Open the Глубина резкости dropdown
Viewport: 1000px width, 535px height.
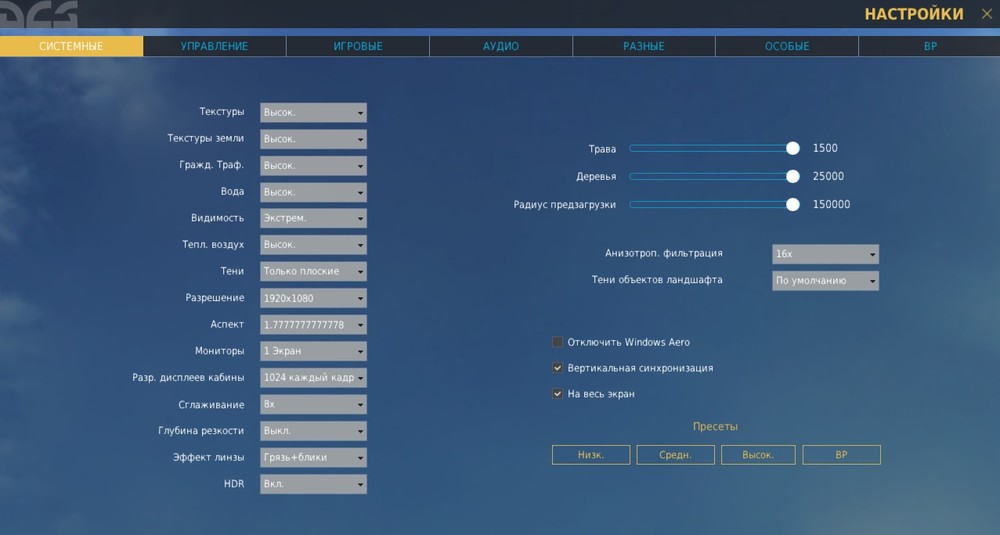tap(313, 430)
